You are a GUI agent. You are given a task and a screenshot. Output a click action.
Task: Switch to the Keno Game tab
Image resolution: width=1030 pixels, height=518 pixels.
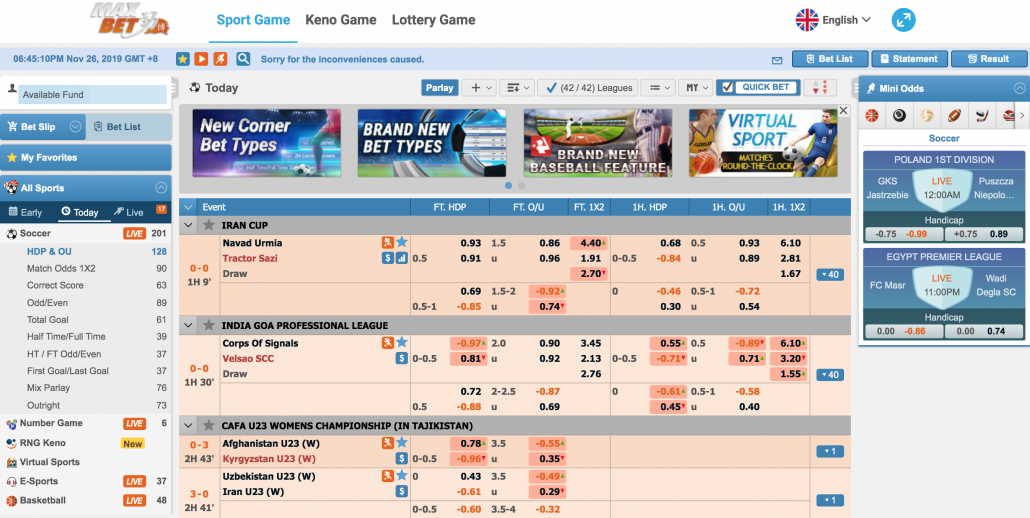point(341,20)
